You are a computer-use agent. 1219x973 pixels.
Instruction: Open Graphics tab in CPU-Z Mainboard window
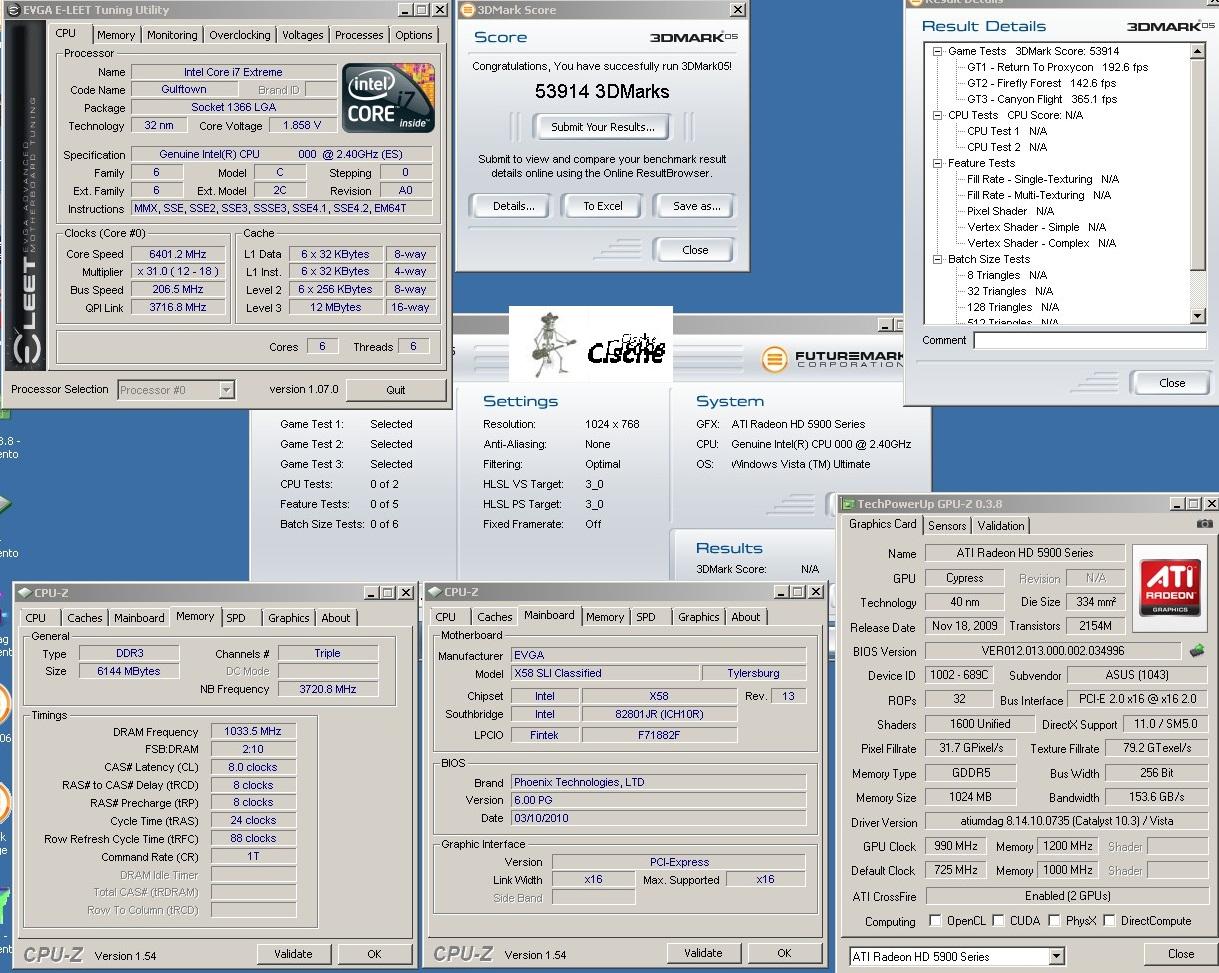[x=699, y=617]
